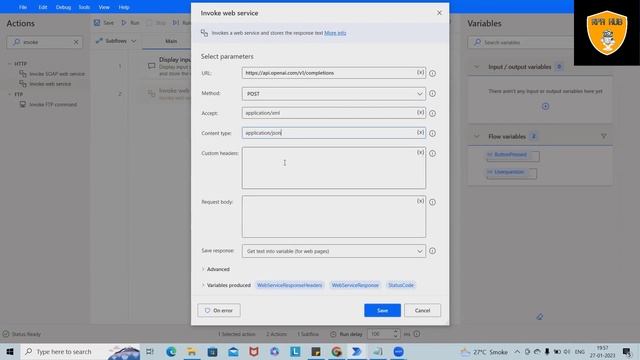Close the Invoke web service dialog
This screenshot has width=640, height=360.
(439, 13)
